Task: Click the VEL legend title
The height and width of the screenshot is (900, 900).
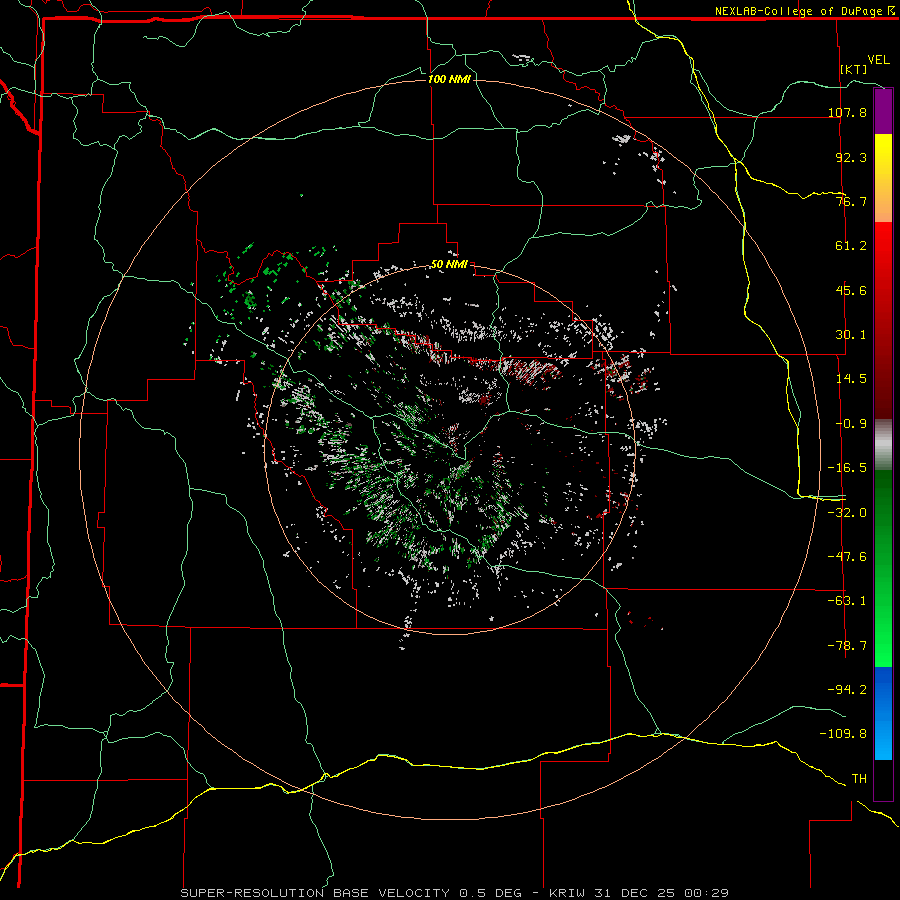Action: 878,60
